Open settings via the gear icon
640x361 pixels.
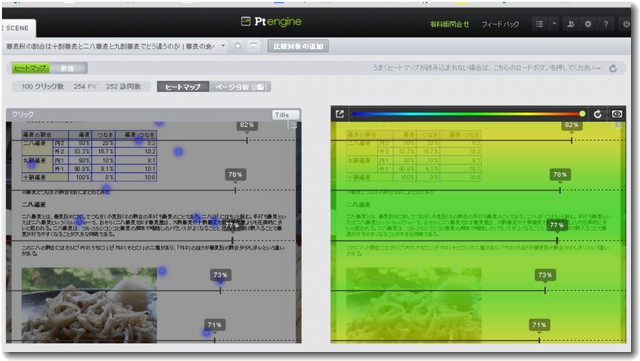[x=588, y=24]
